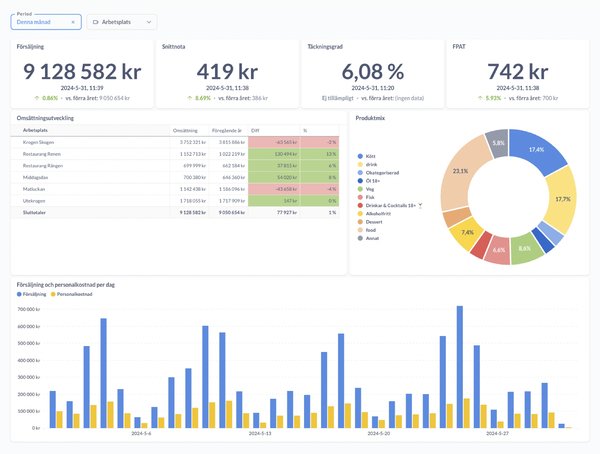Sort table by Diff column header
Viewport: 600px width, 454px height.
click(255, 130)
